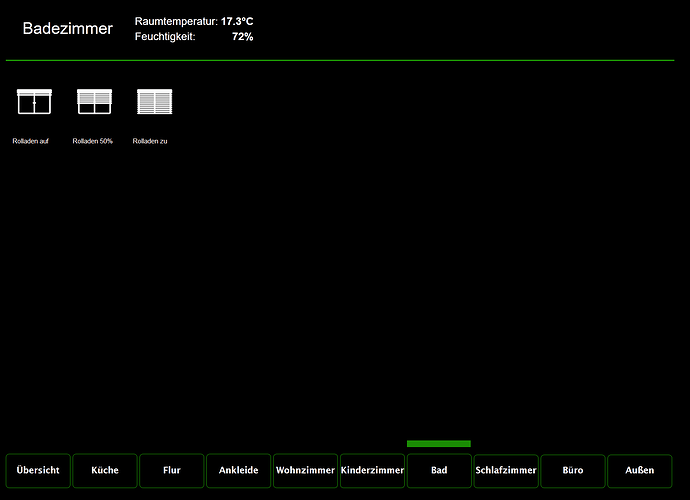Image resolution: width=690 pixels, height=500 pixels.
Task: Select the 'Rolladen auf' text label
Action: (30, 141)
